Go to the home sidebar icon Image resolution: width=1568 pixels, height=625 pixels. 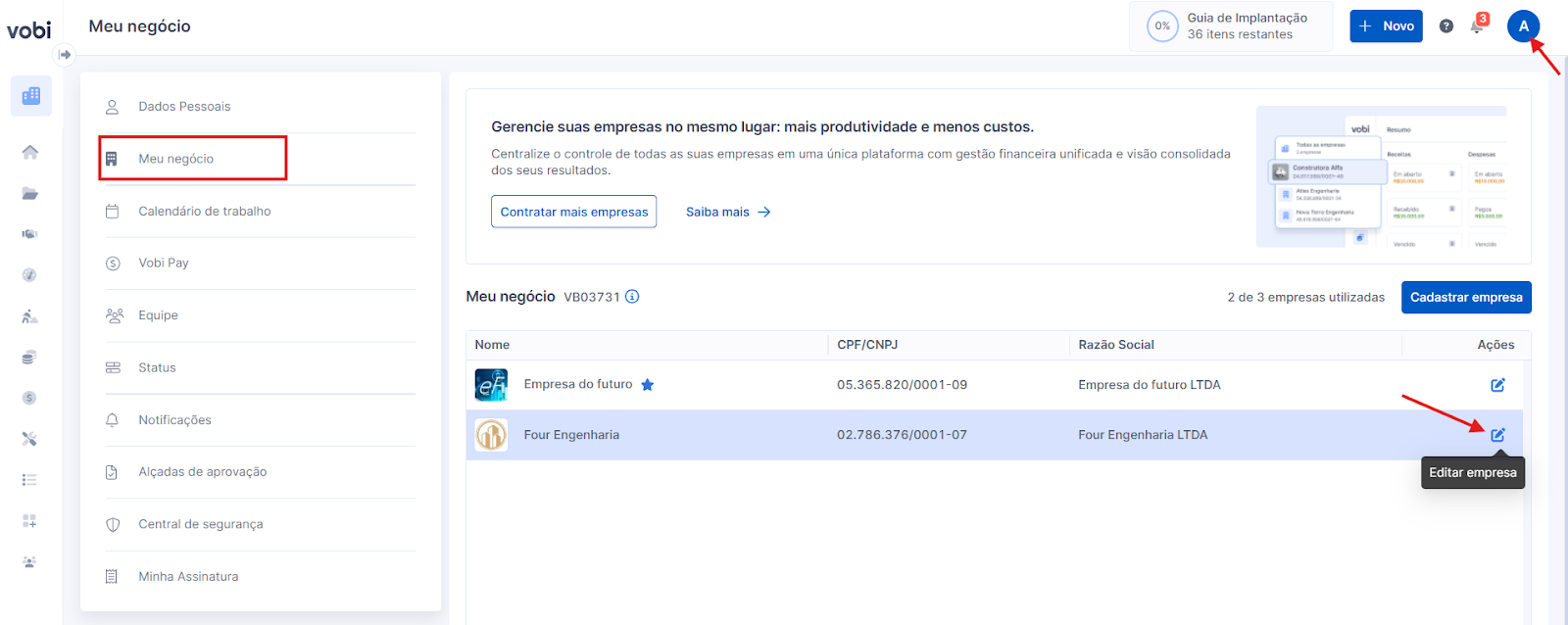click(x=30, y=152)
